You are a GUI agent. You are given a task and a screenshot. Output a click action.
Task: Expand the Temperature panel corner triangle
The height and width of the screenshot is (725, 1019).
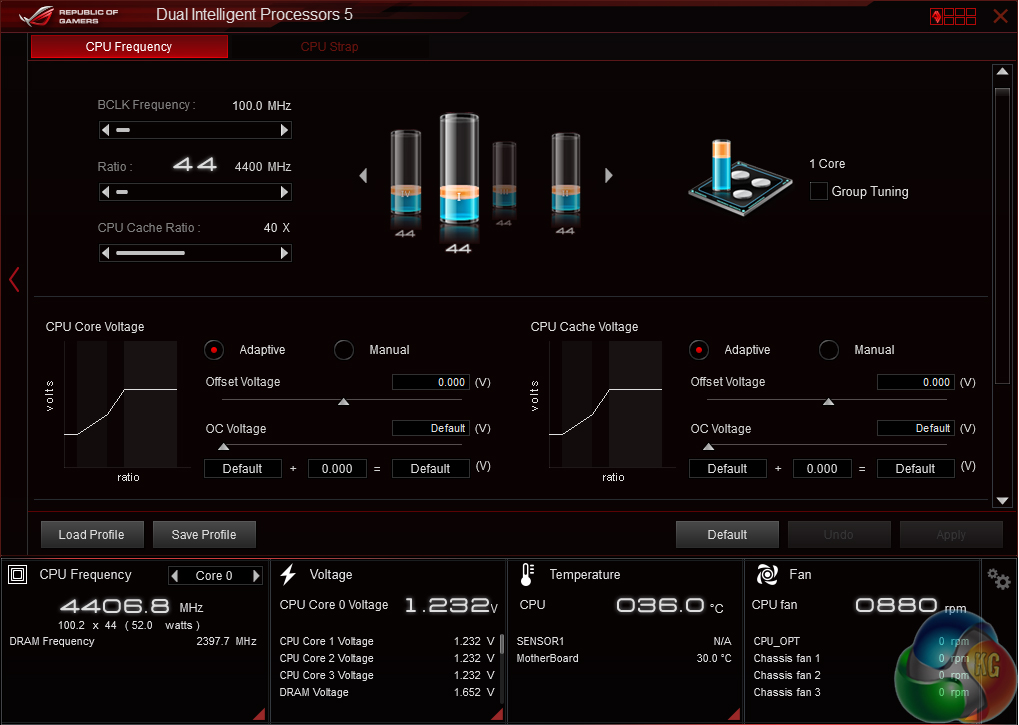click(735, 714)
